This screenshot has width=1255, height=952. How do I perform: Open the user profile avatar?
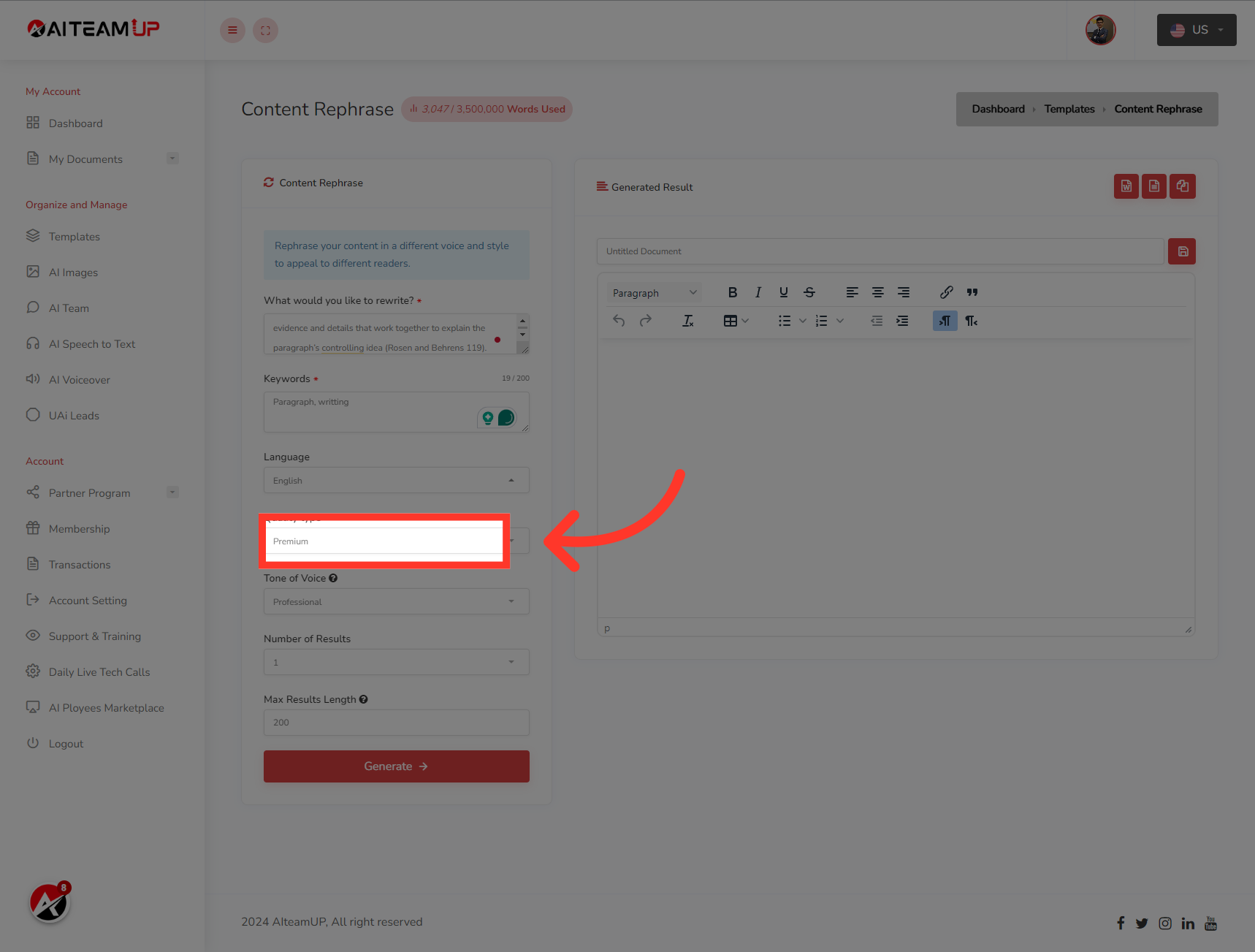click(x=1100, y=30)
